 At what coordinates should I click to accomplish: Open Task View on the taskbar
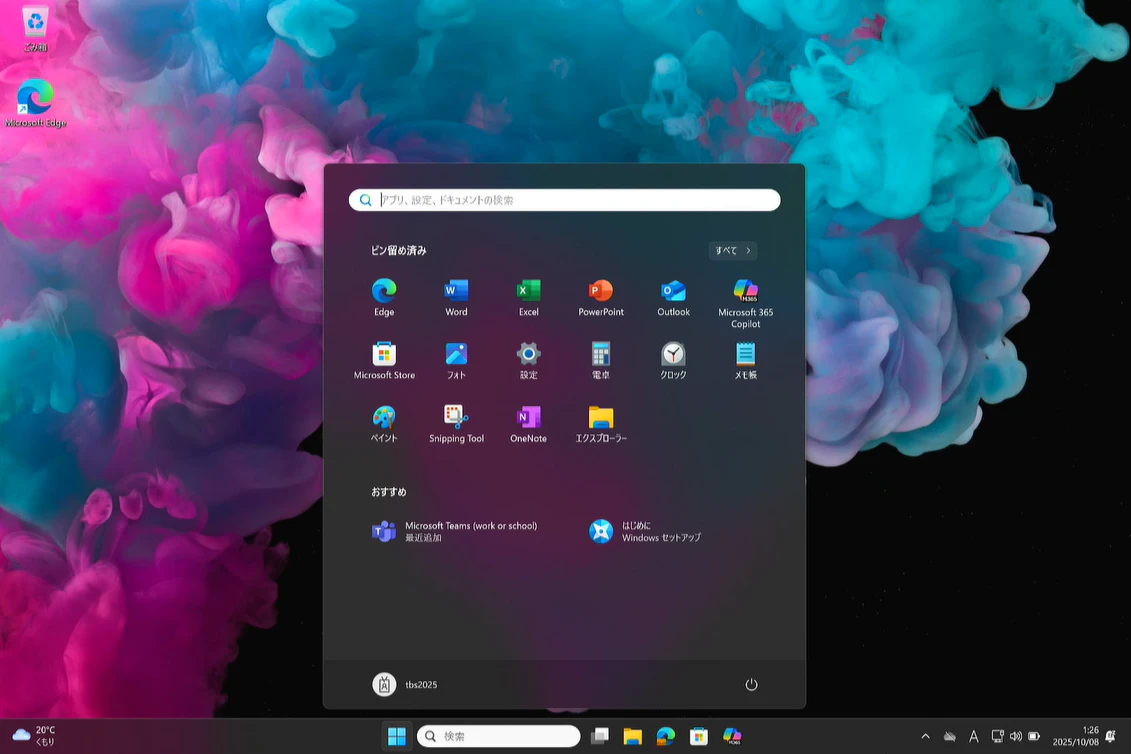tap(599, 736)
